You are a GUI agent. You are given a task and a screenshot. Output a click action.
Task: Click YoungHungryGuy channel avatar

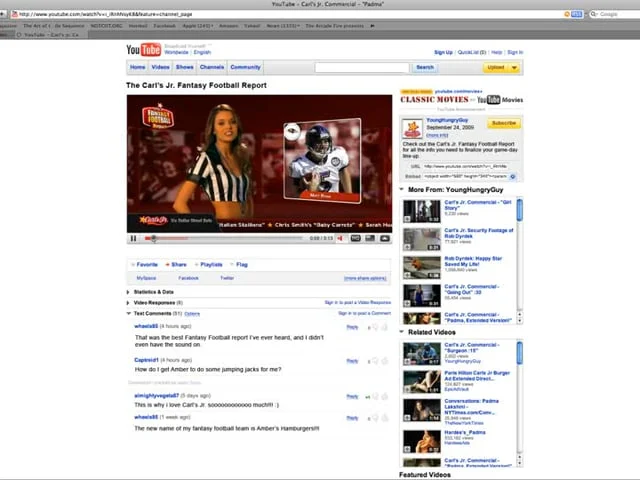(x=412, y=129)
